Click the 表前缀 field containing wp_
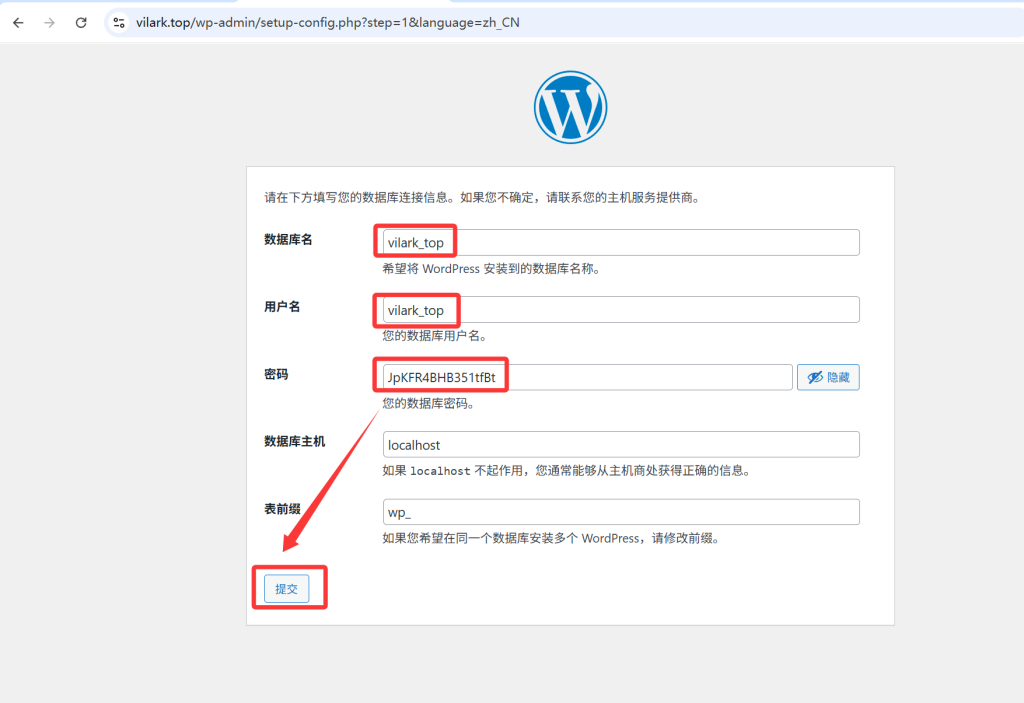1024x703 pixels. (620, 511)
